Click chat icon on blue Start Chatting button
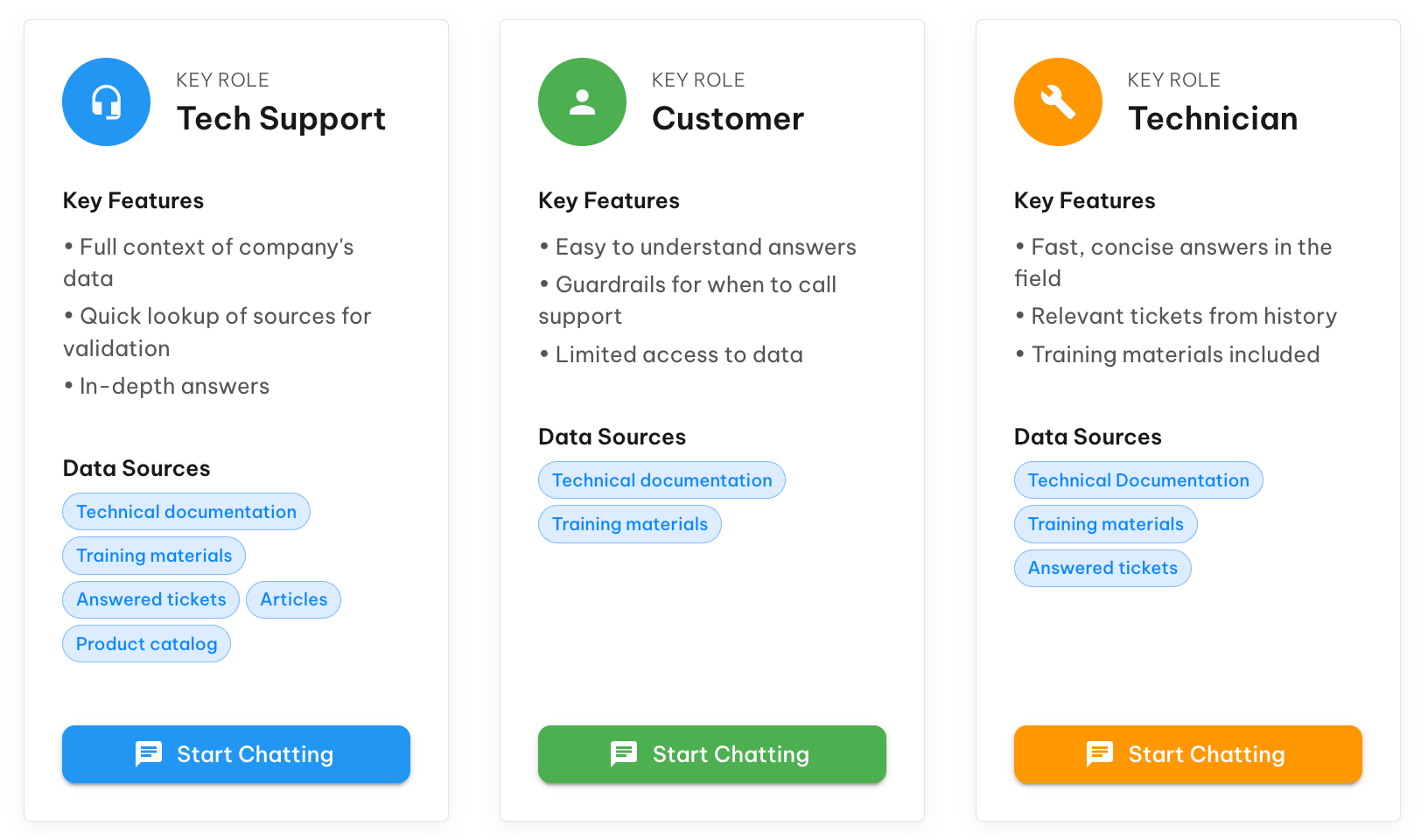 click(149, 753)
